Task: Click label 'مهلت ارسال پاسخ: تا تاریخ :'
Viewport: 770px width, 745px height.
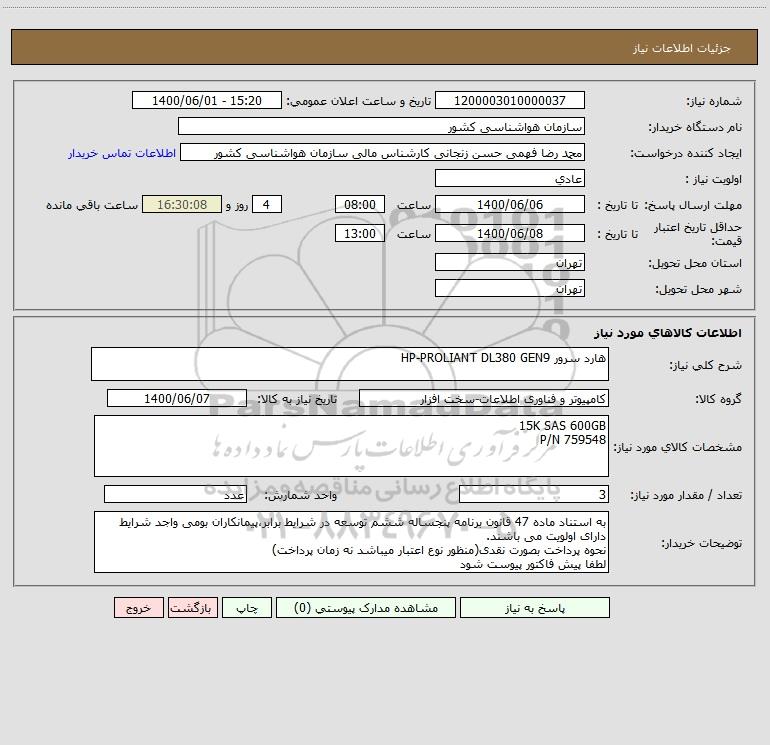Action: click(670, 205)
